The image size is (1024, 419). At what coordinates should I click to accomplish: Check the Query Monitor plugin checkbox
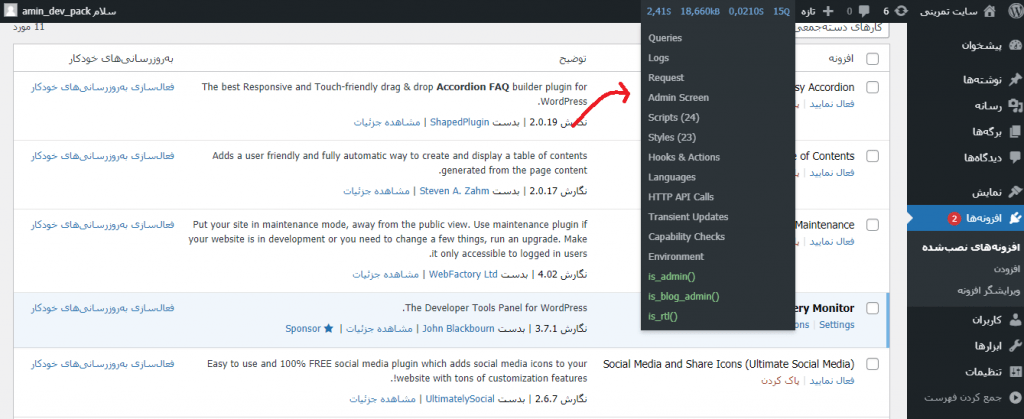click(872, 308)
